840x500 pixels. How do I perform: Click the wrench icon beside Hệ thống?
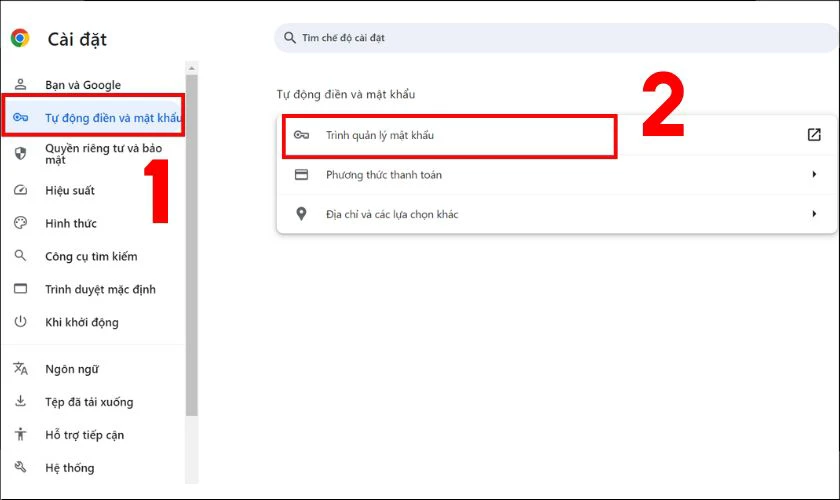click(x=20, y=467)
